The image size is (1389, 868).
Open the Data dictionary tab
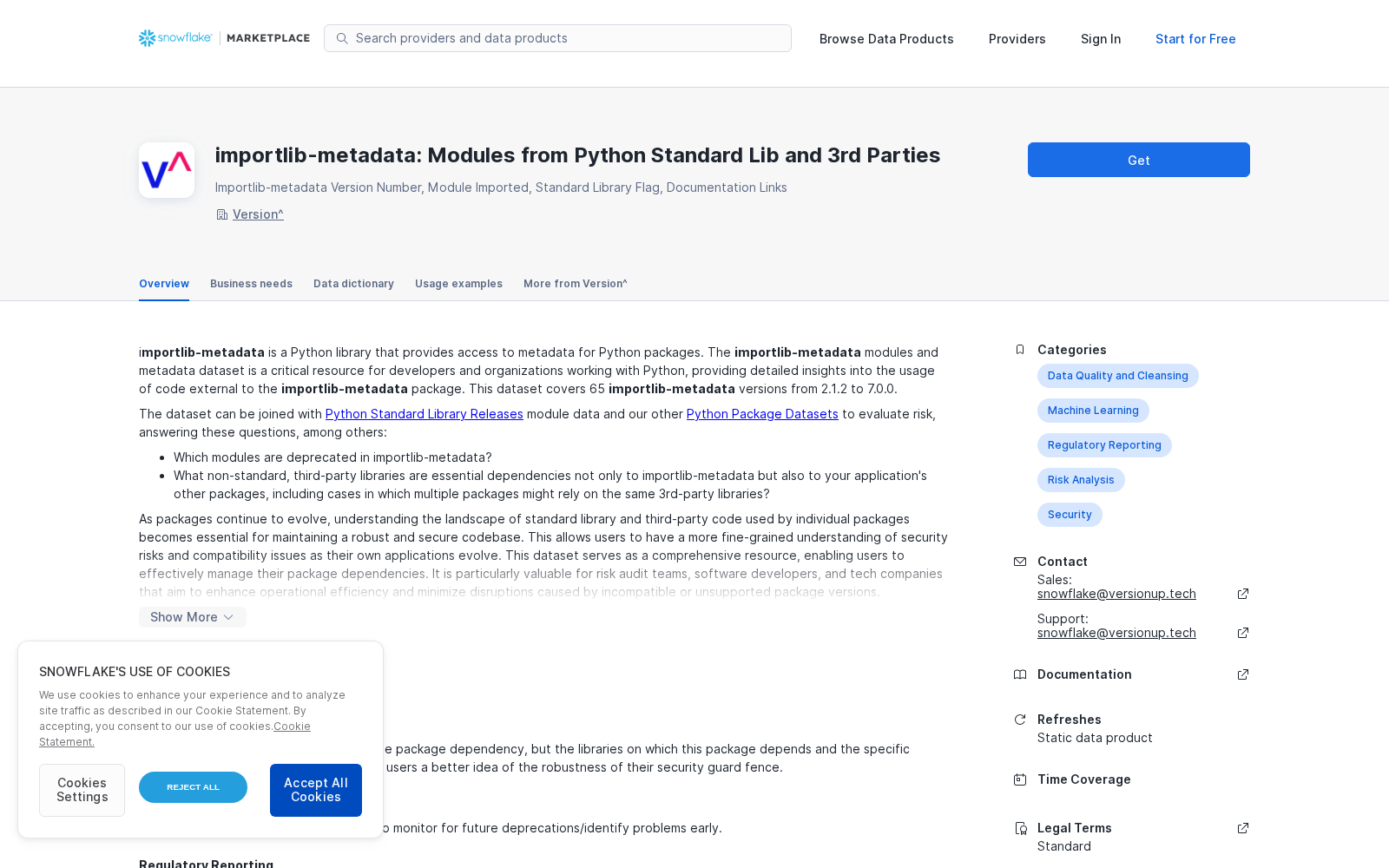[353, 284]
